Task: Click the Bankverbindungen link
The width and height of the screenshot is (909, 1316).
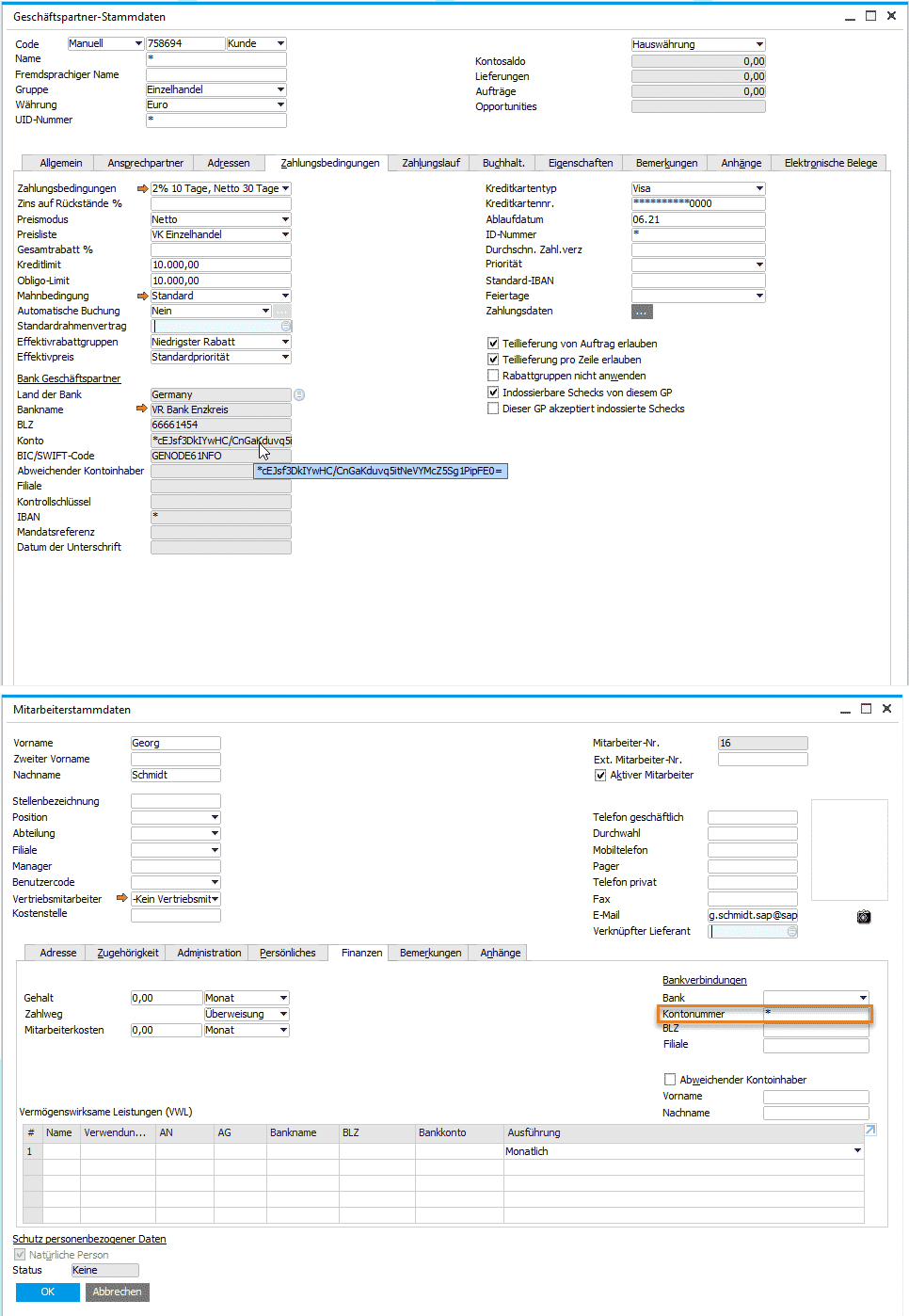Action: (x=705, y=981)
